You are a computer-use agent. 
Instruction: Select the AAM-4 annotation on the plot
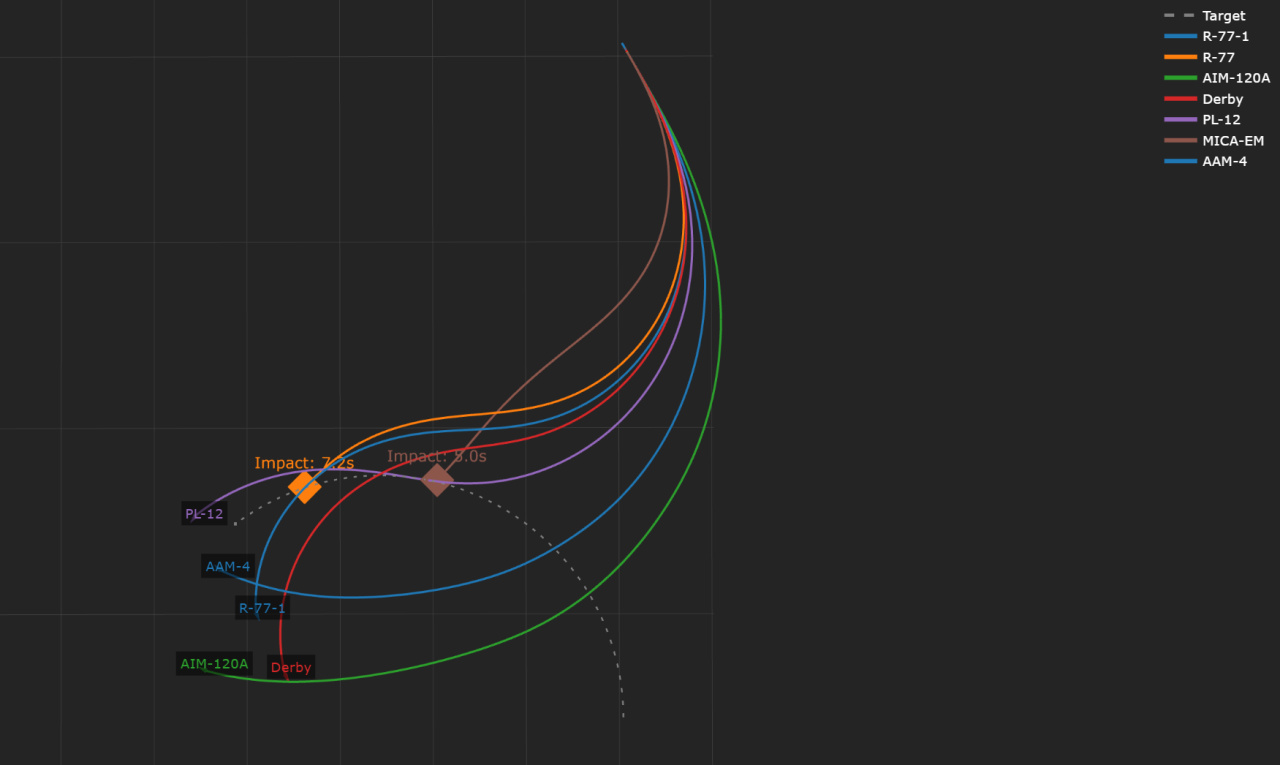[x=228, y=567]
